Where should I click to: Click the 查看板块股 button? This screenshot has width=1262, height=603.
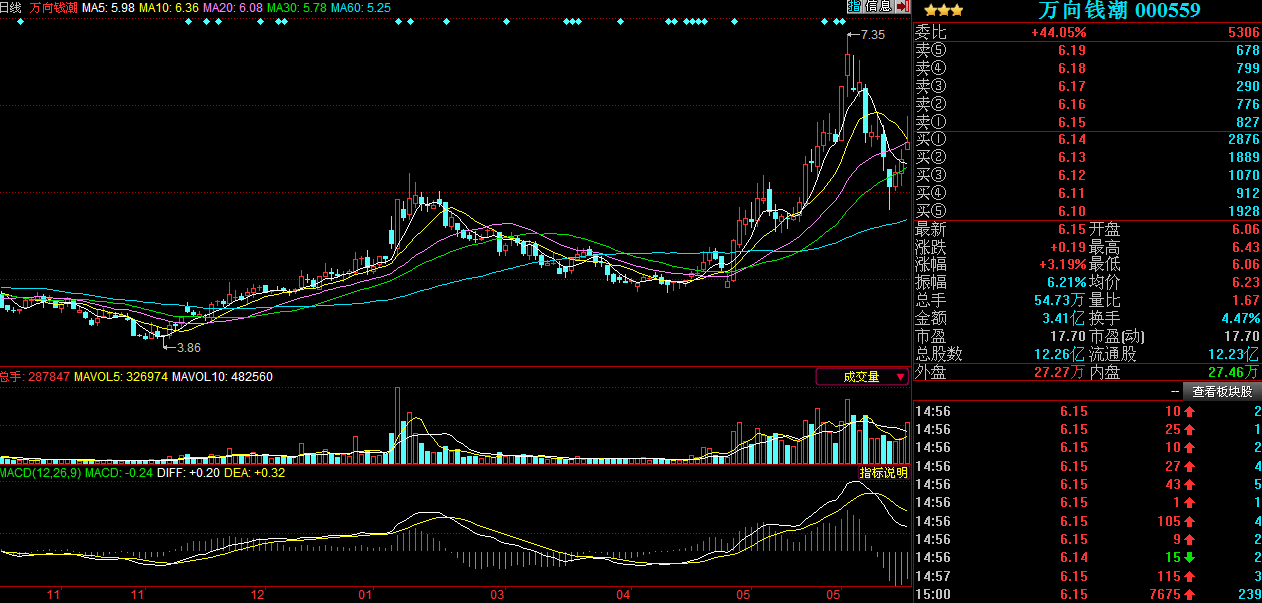pos(1221,392)
